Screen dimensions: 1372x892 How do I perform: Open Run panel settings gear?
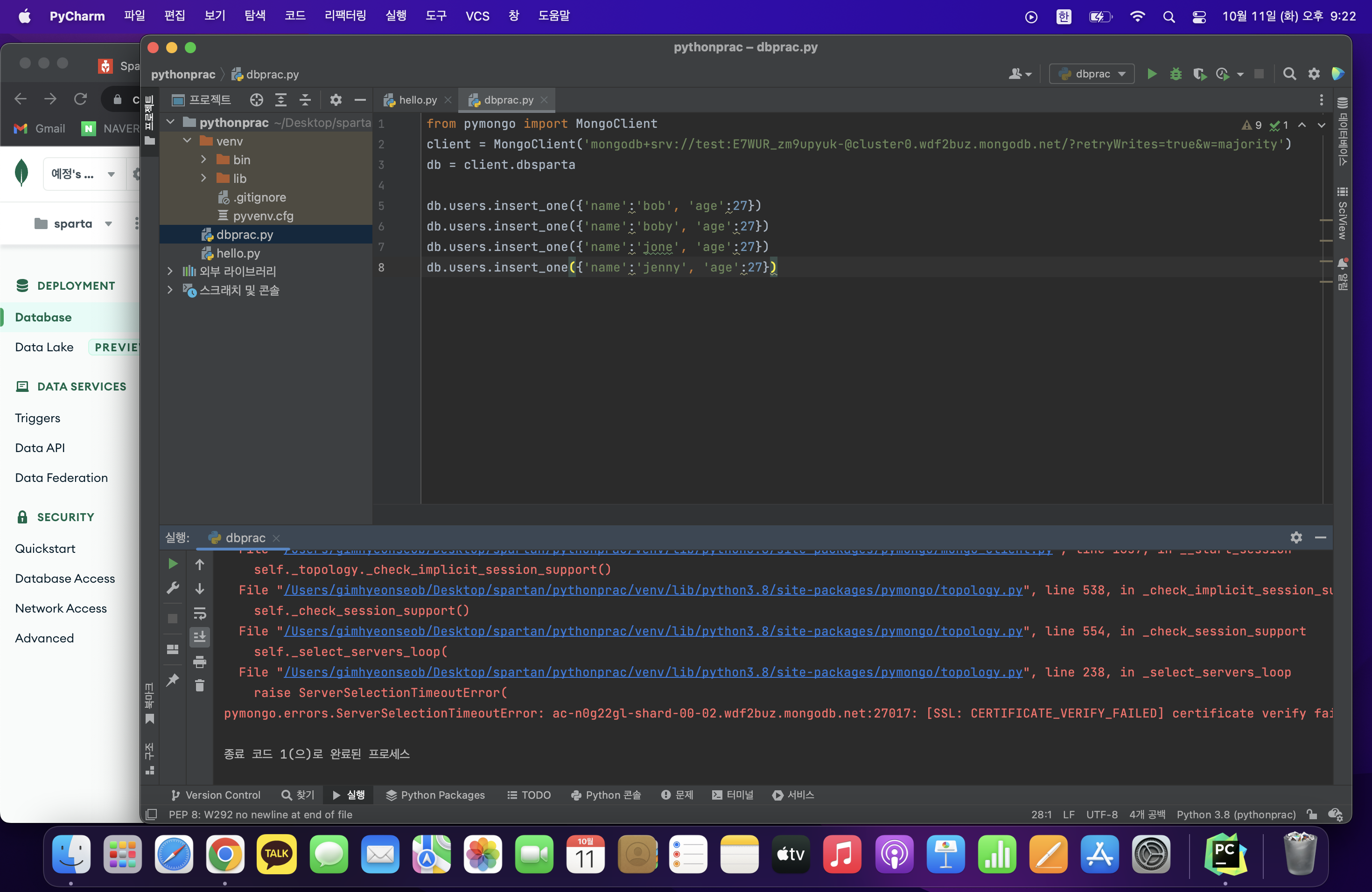(1296, 537)
